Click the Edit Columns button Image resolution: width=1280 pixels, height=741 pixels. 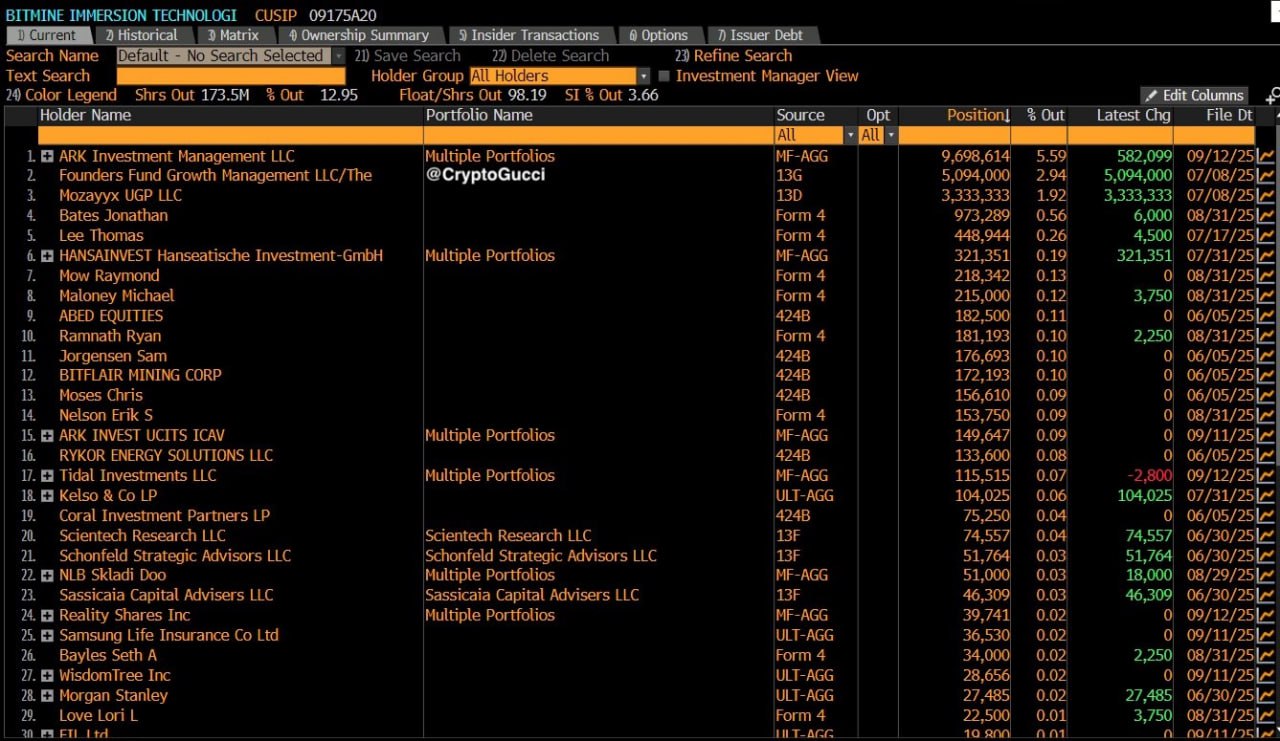pos(1194,96)
